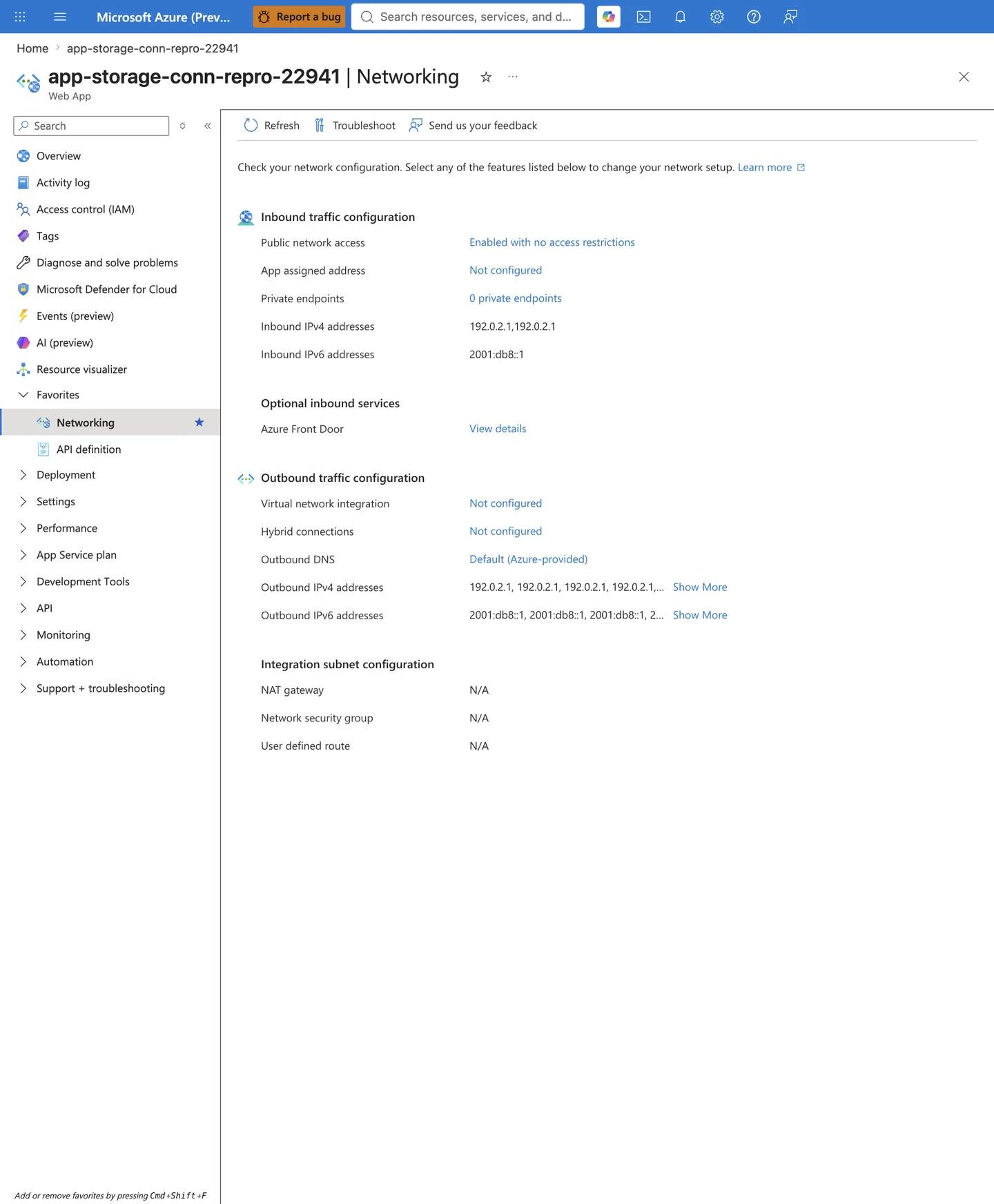Open the feedback icon in top bar
This screenshot has height=1204, width=994.
(x=790, y=17)
